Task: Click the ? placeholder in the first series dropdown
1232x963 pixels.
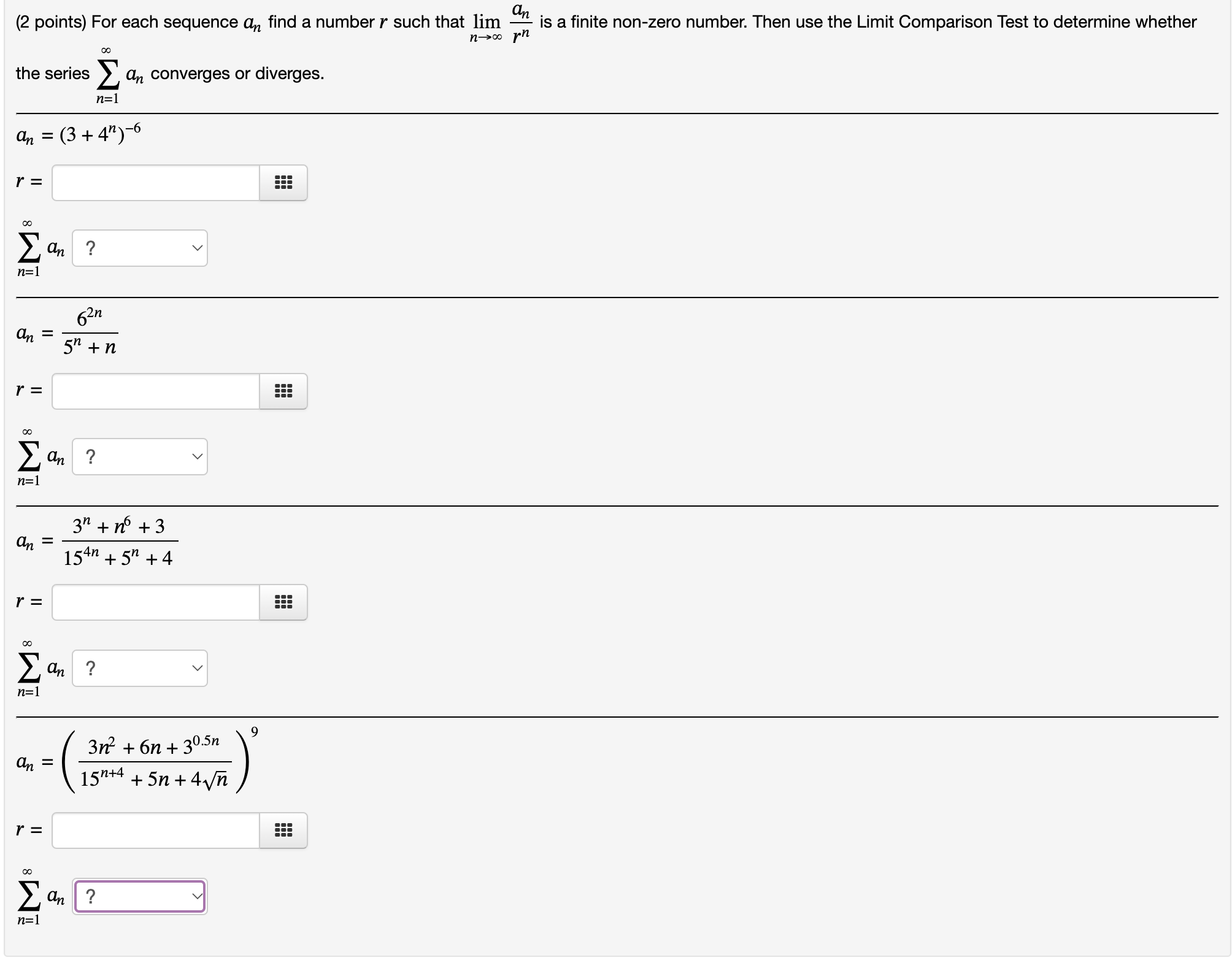Action: [92, 248]
